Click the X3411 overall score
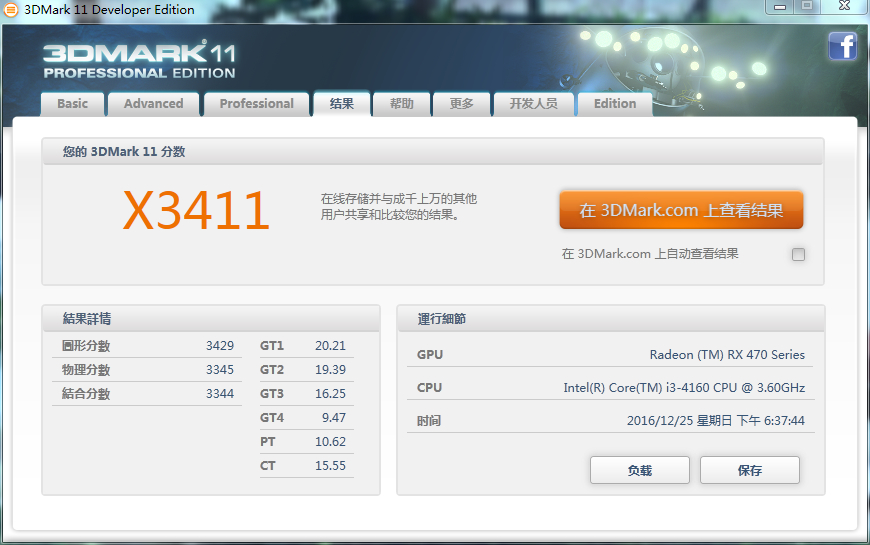The image size is (870, 545). tap(196, 210)
